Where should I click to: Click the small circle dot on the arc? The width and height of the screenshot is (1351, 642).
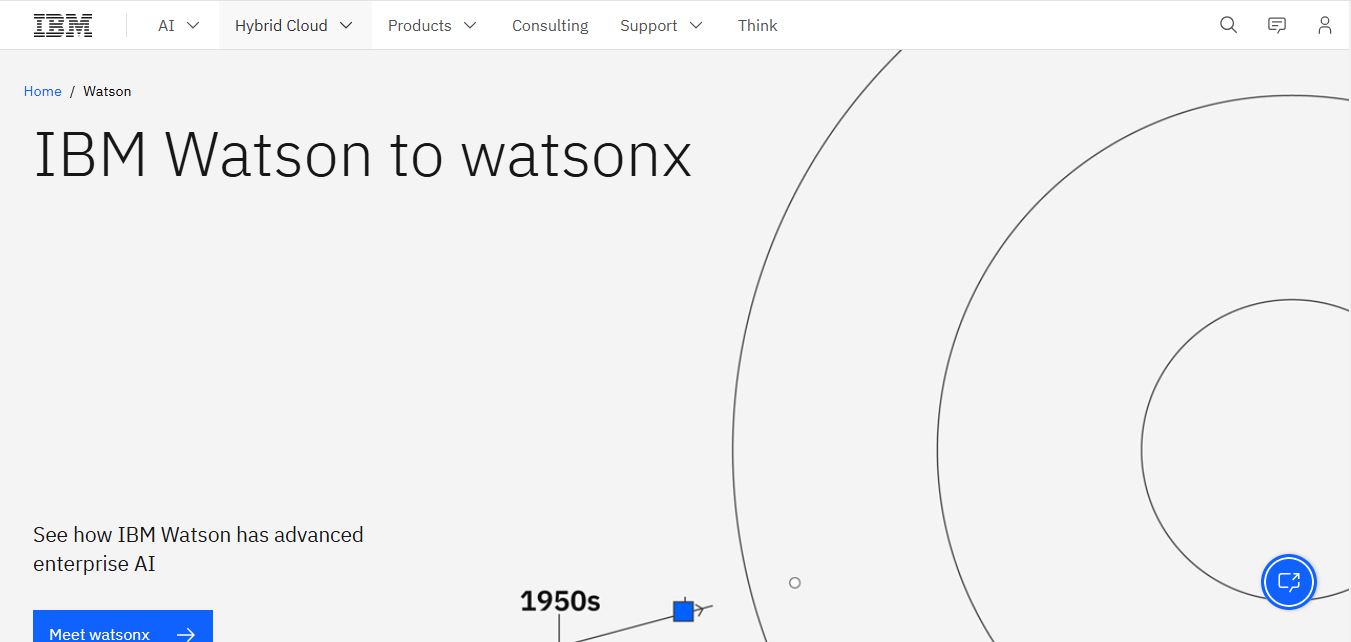coord(795,582)
